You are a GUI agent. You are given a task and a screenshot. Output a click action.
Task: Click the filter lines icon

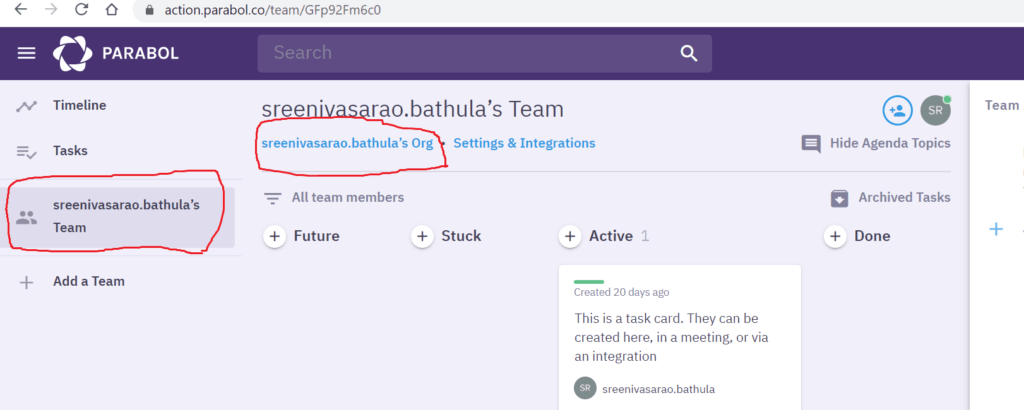272,198
